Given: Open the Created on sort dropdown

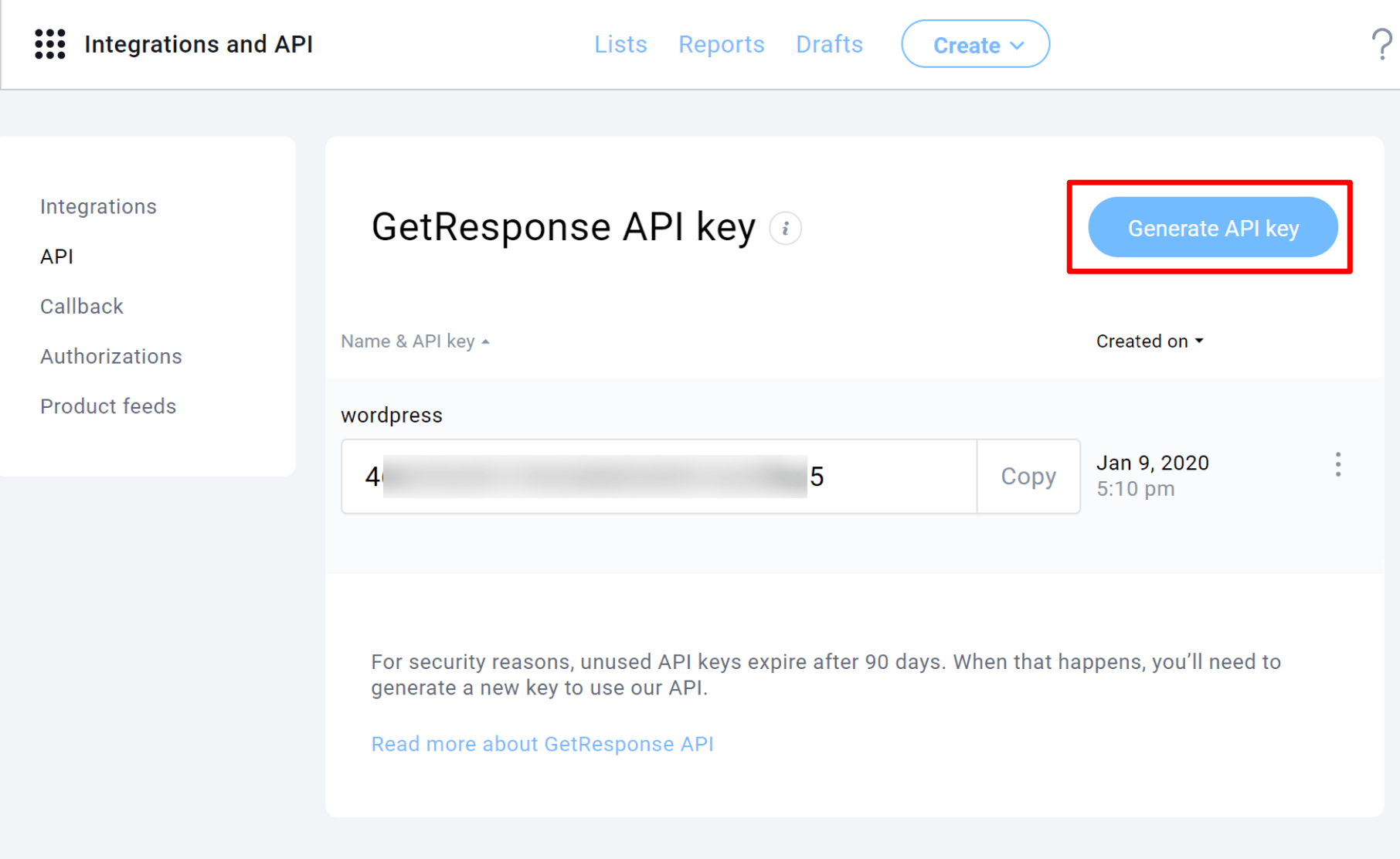Looking at the screenshot, I should (x=1149, y=341).
